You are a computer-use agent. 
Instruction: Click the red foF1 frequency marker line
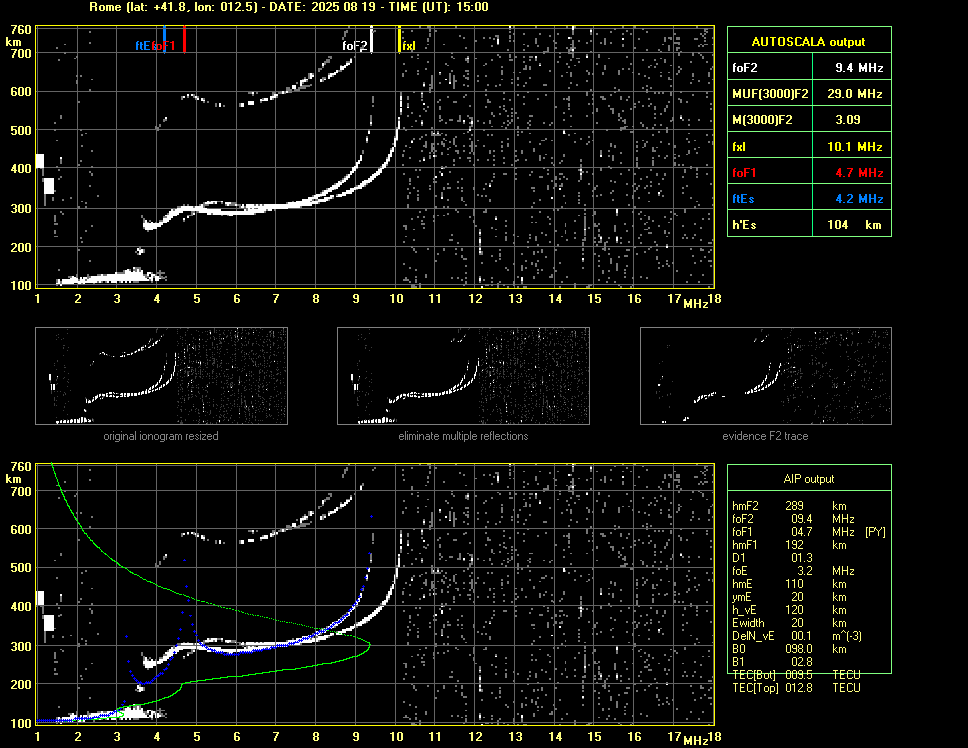pos(185,39)
